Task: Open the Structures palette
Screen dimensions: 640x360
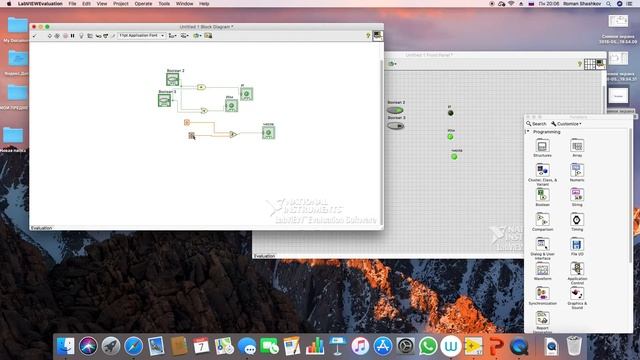Action: point(542,146)
